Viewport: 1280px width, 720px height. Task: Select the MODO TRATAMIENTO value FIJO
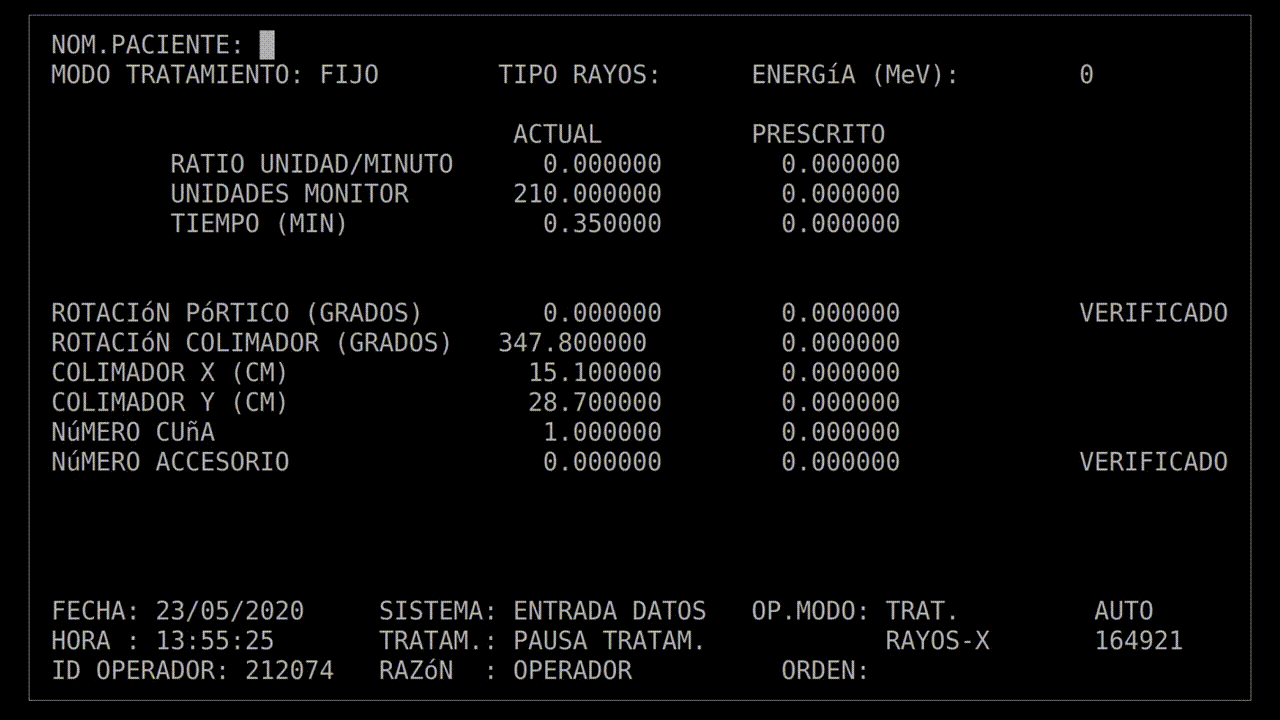[349, 74]
